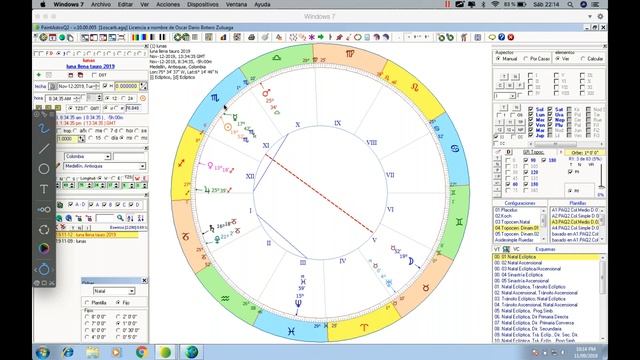Click the green sphere toolbar icon
Image resolution: width=640 pixels, height=360 pixels.
62,38
